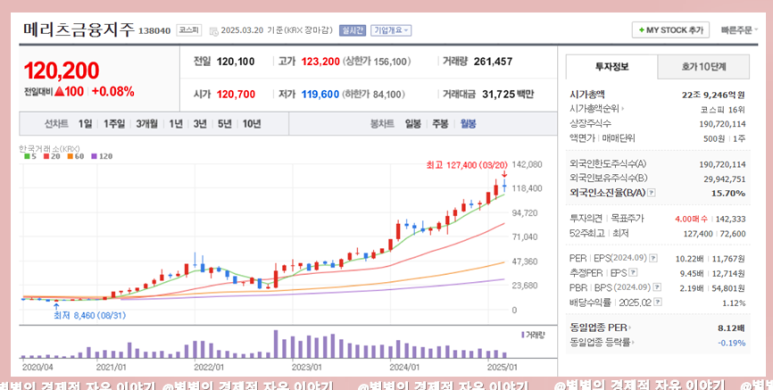Image resolution: width=773 pixels, height=390 pixels.
Task: Open the 빠른주문 dropdown
Action: (739, 31)
